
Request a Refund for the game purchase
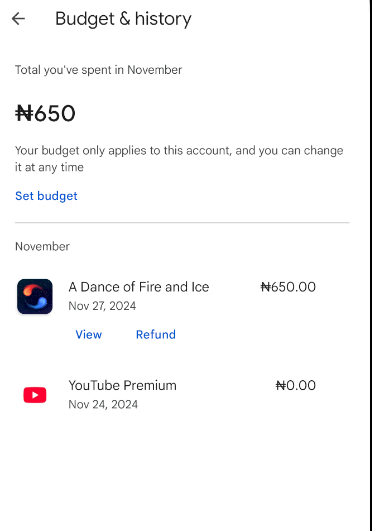pos(156,335)
